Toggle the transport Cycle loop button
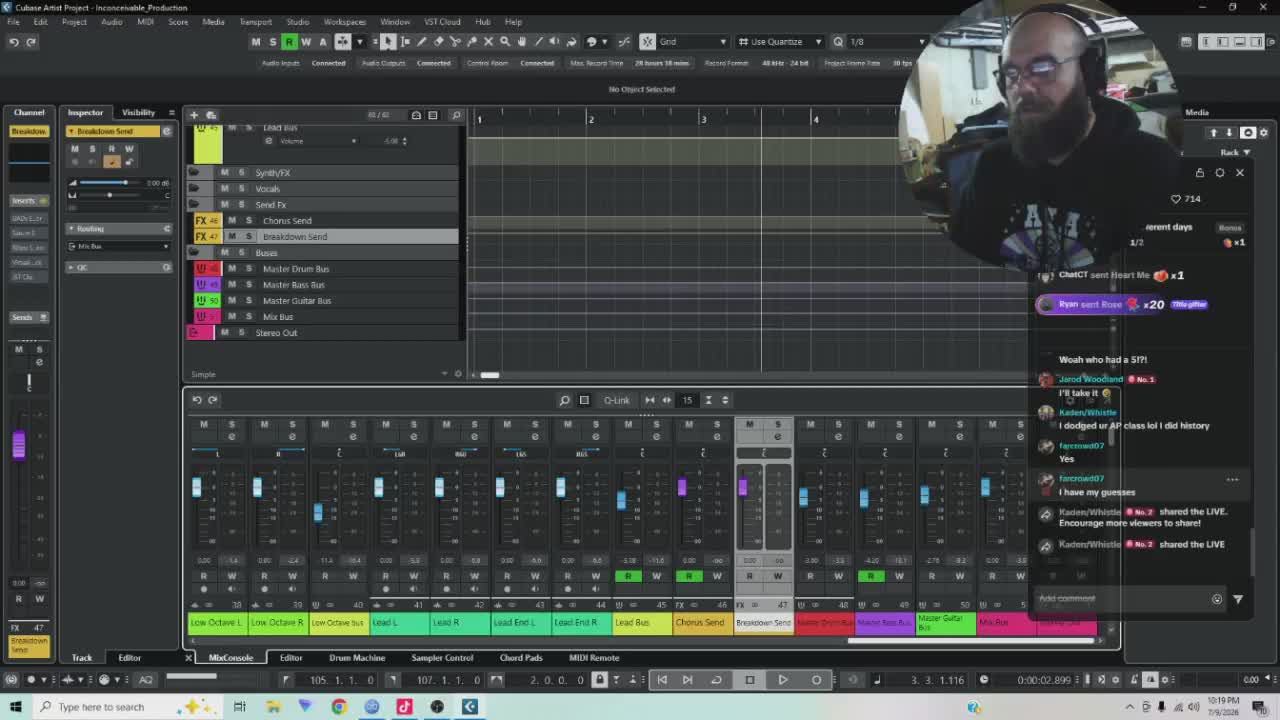Image resolution: width=1280 pixels, height=720 pixels. [x=716, y=680]
